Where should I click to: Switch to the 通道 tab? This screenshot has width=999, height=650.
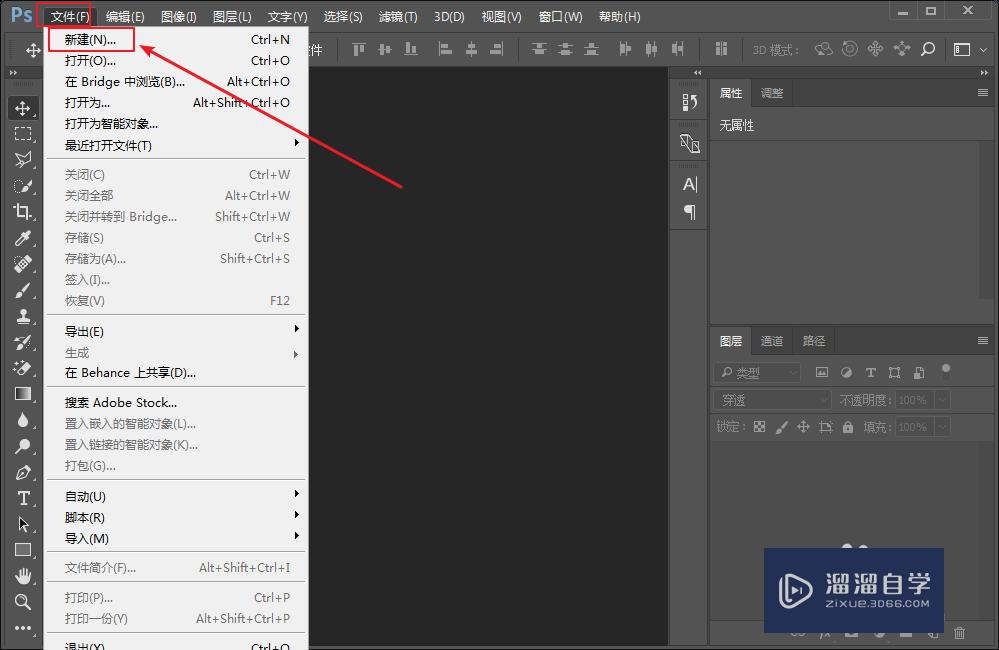pos(772,341)
